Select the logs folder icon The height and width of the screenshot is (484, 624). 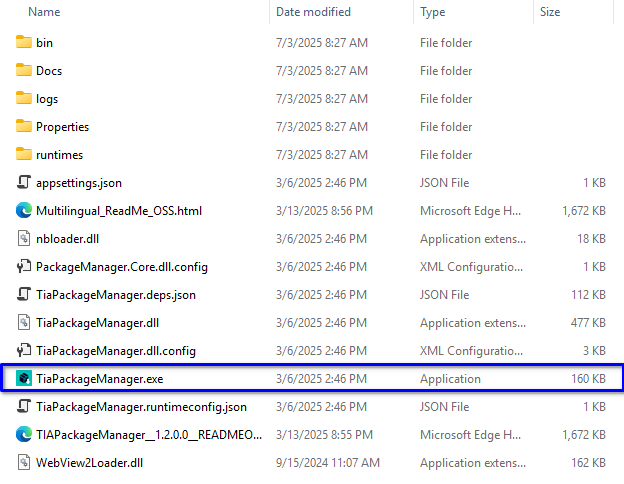click(24, 98)
